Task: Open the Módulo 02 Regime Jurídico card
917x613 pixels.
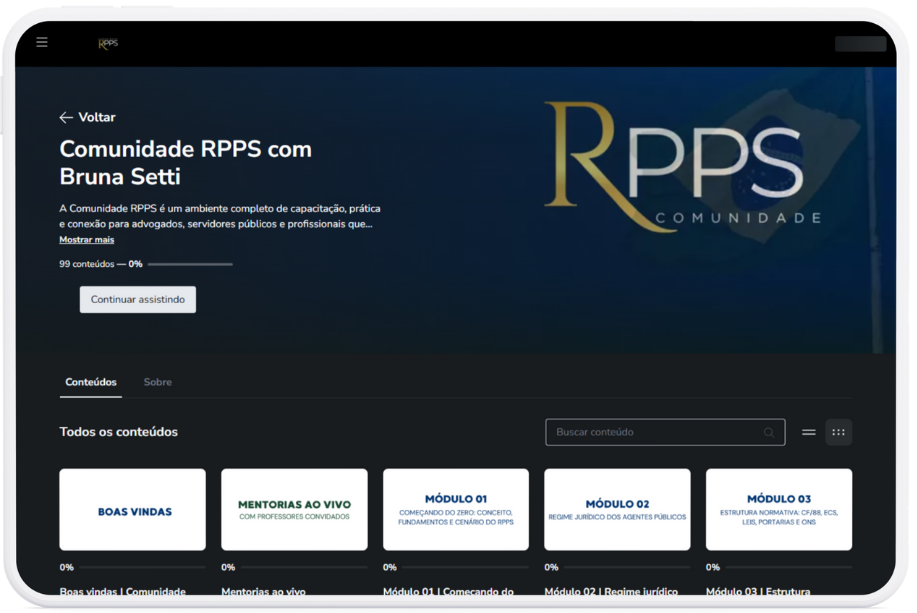Action: [x=617, y=509]
